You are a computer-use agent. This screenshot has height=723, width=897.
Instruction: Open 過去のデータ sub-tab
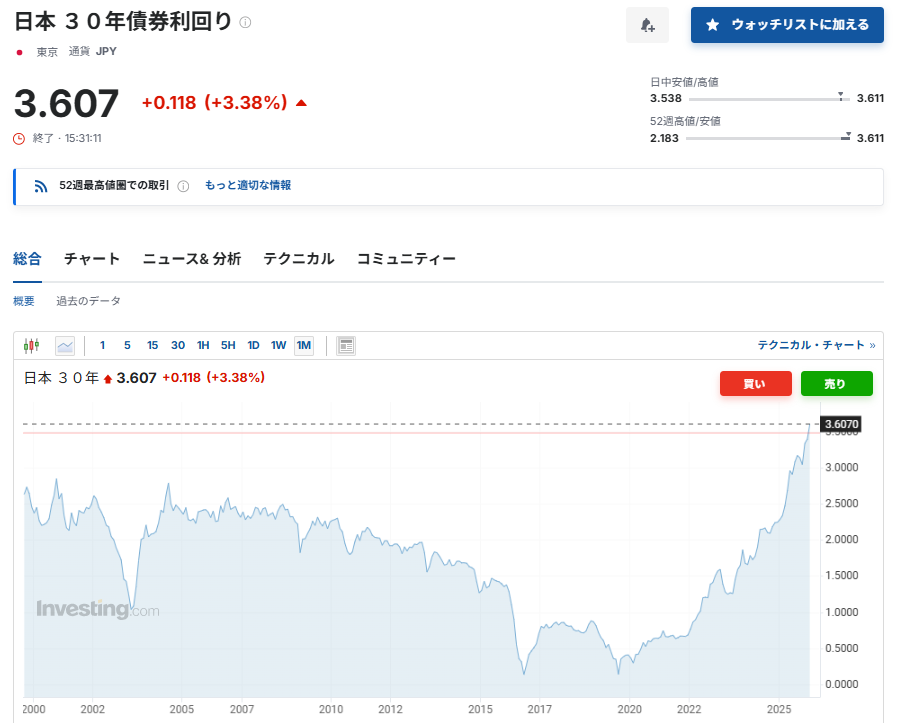(88, 301)
